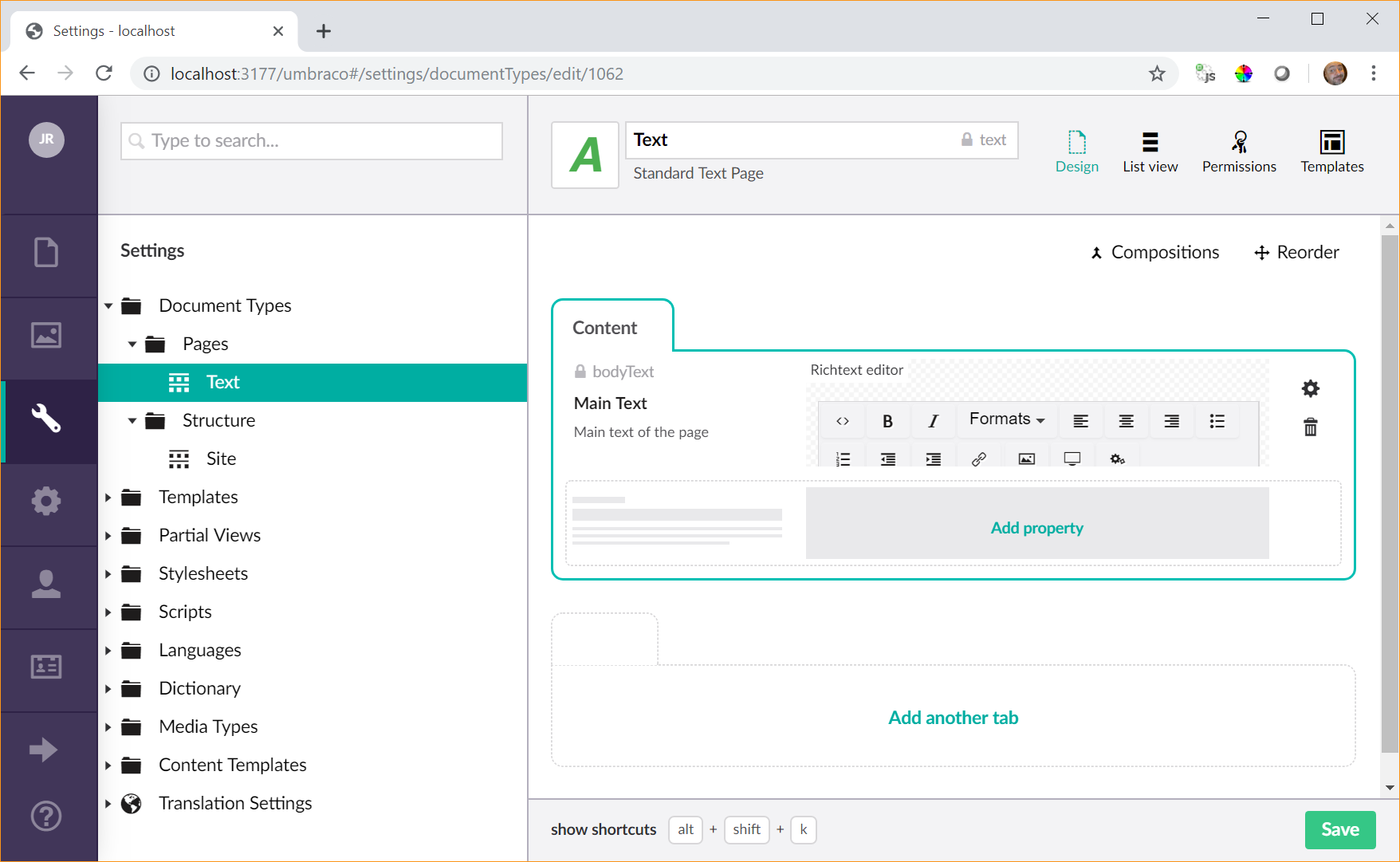
Task: Expand the Languages folder
Action: (108, 651)
